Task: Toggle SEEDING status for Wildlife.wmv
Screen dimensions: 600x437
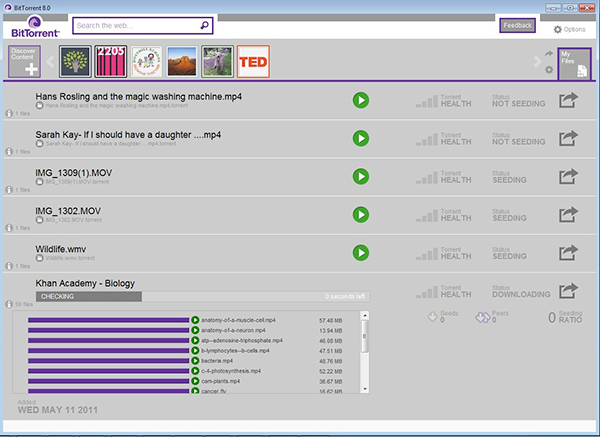Action: (x=509, y=253)
